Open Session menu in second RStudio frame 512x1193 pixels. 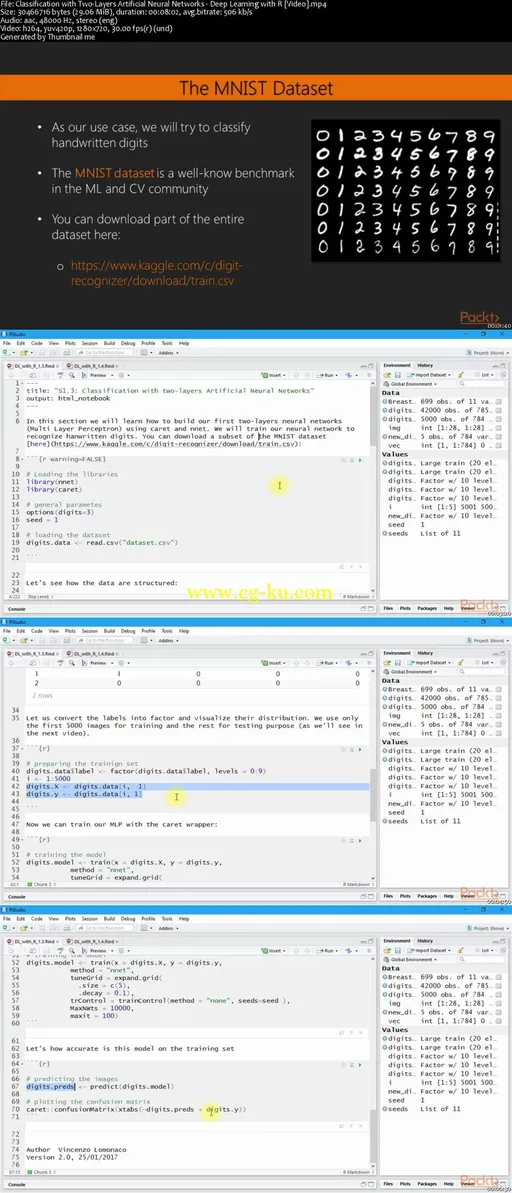point(90,631)
